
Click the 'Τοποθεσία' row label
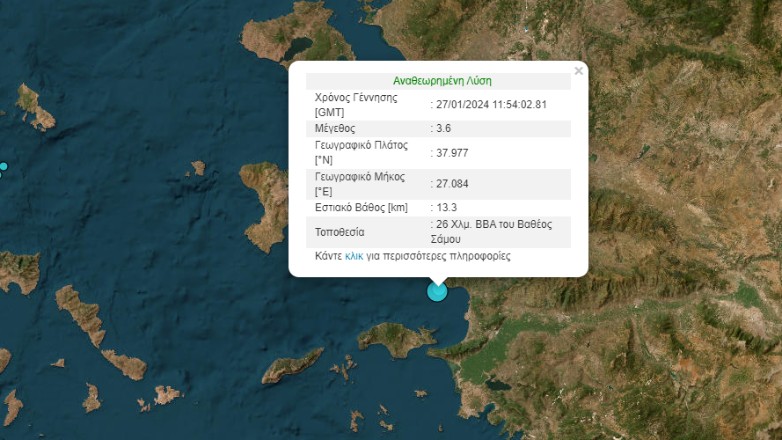tap(341, 232)
